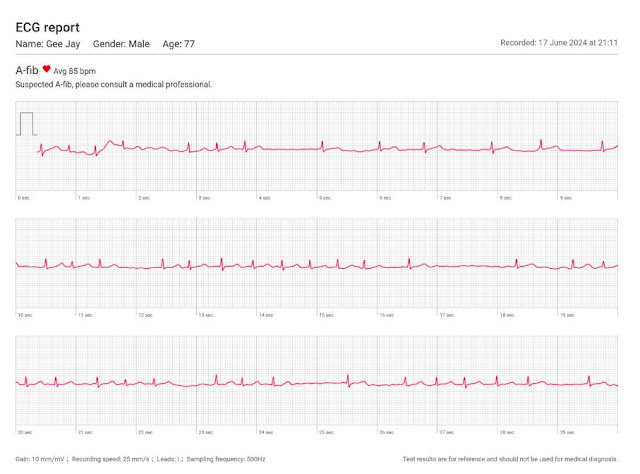
Task: Click the calibration pulse marker on first strip
Action: [x=27, y=123]
